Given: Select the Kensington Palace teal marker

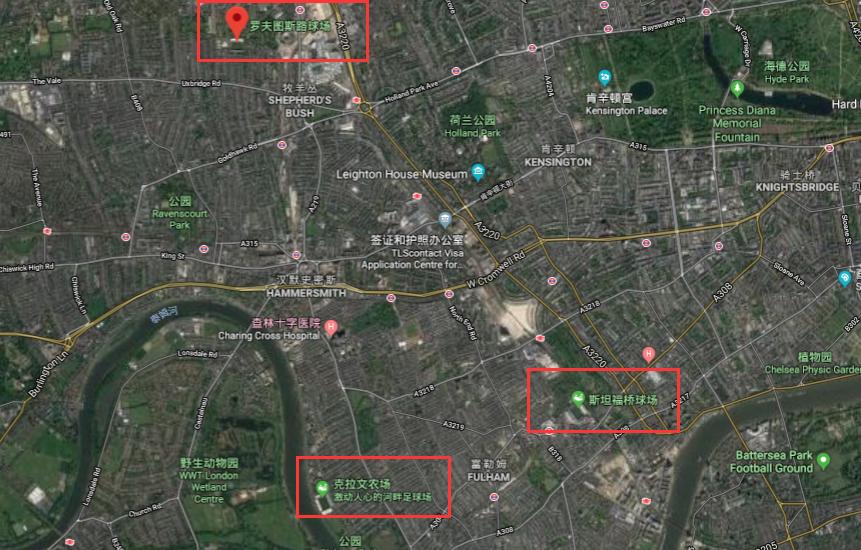Looking at the screenshot, I should 605,77.
